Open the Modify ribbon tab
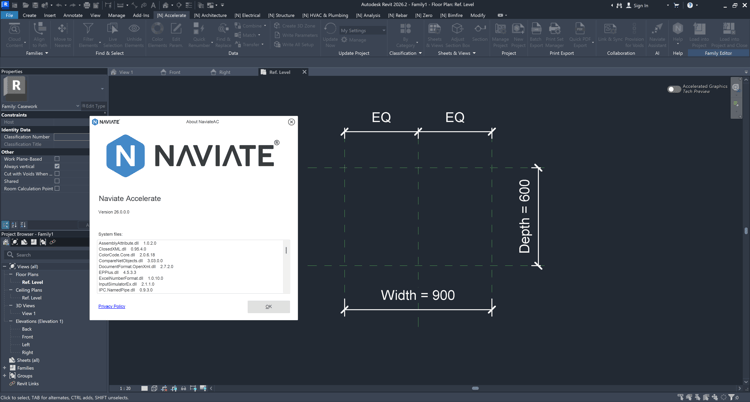The image size is (750, 402). tap(477, 15)
